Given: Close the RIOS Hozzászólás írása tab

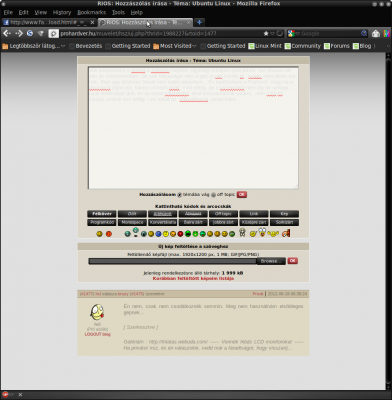Looking at the screenshot, I should click(188, 22).
